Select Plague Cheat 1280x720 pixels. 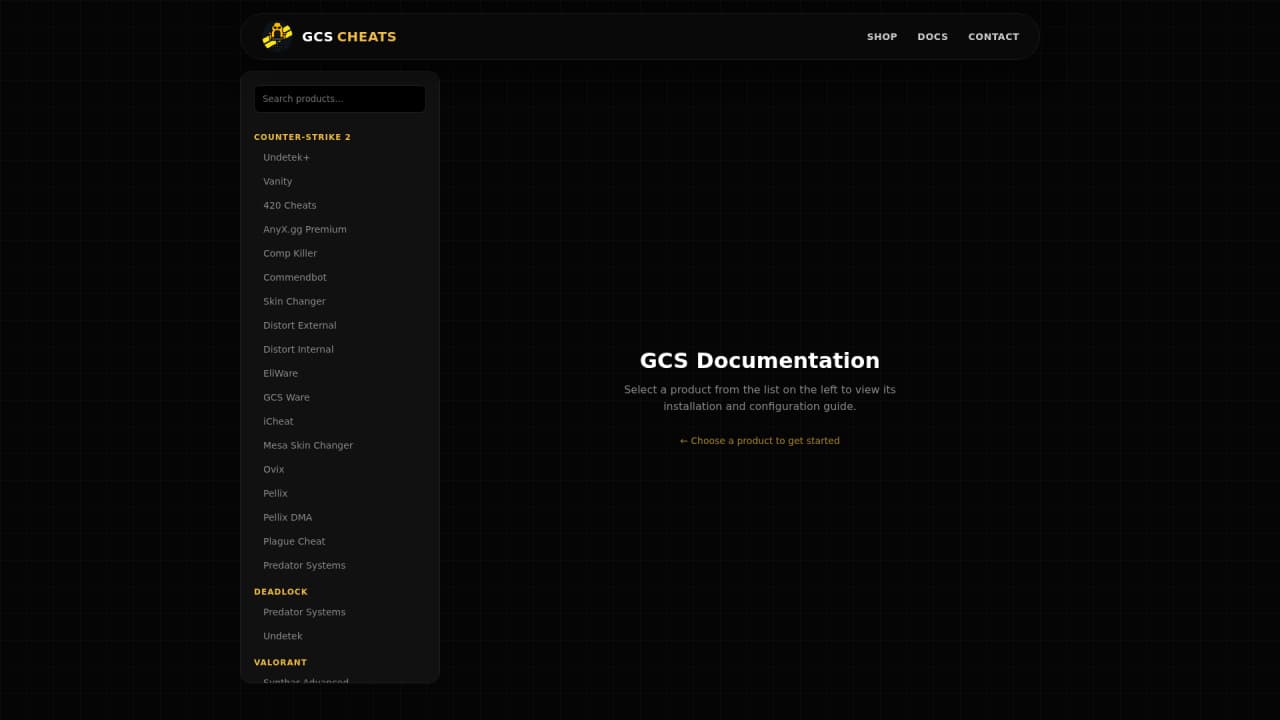[340, 542]
